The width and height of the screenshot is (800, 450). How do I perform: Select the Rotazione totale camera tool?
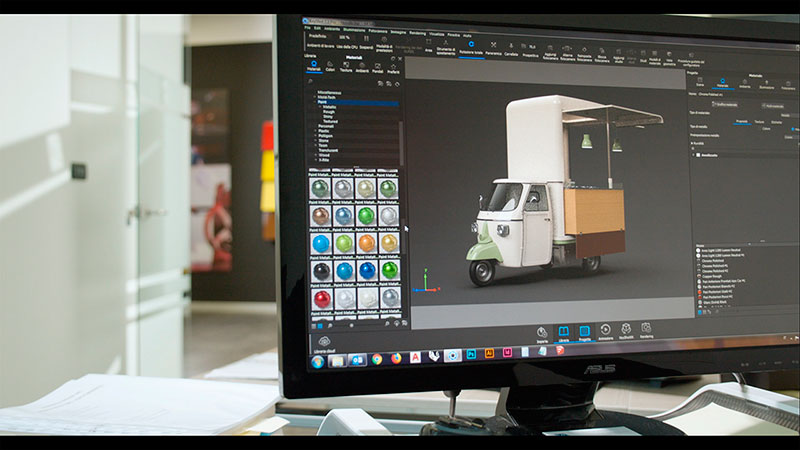point(470,47)
